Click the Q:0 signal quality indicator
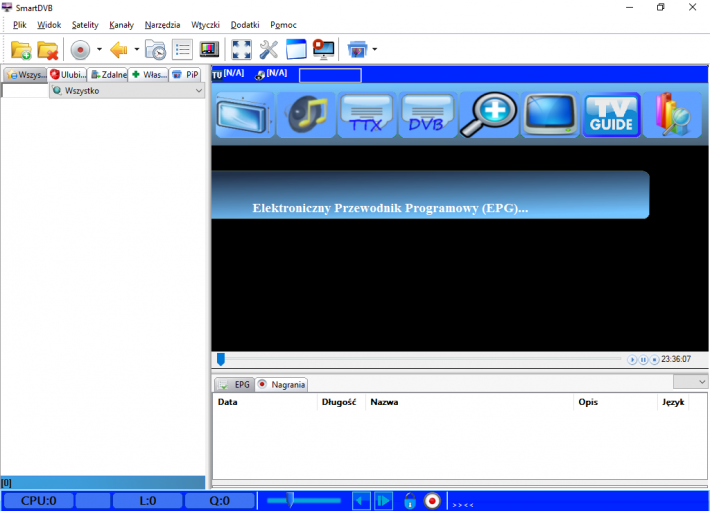Screen dimensions: 710x511 click(x=220, y=501)
